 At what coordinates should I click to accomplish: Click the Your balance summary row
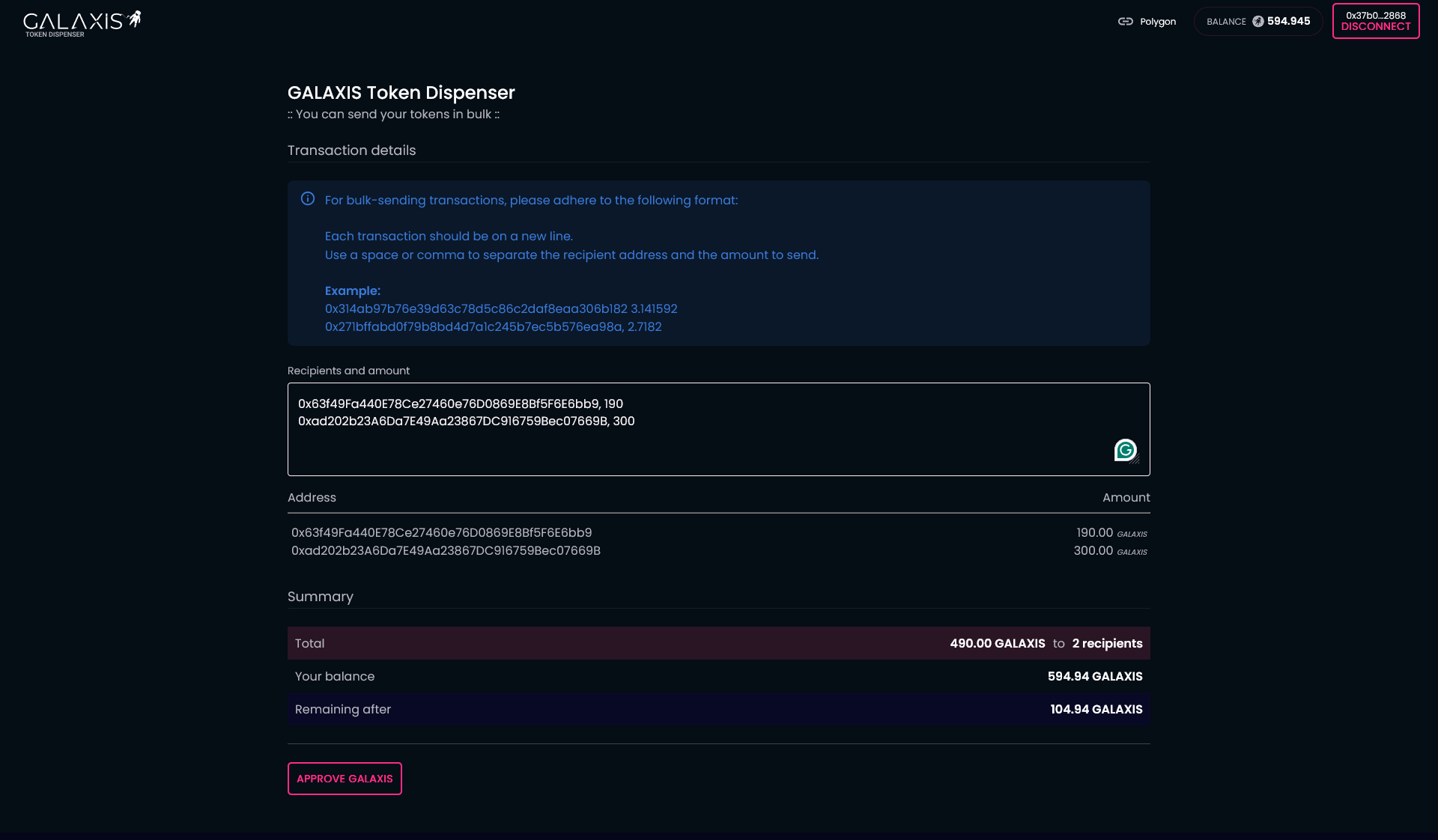[718, 677]
